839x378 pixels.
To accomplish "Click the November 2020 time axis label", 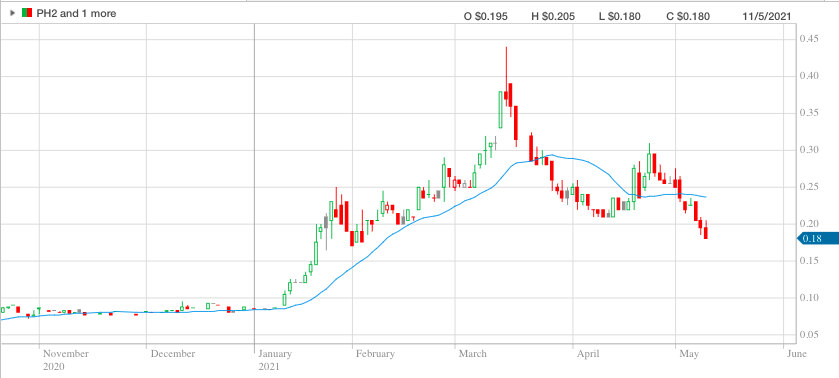I will point(65,360).
